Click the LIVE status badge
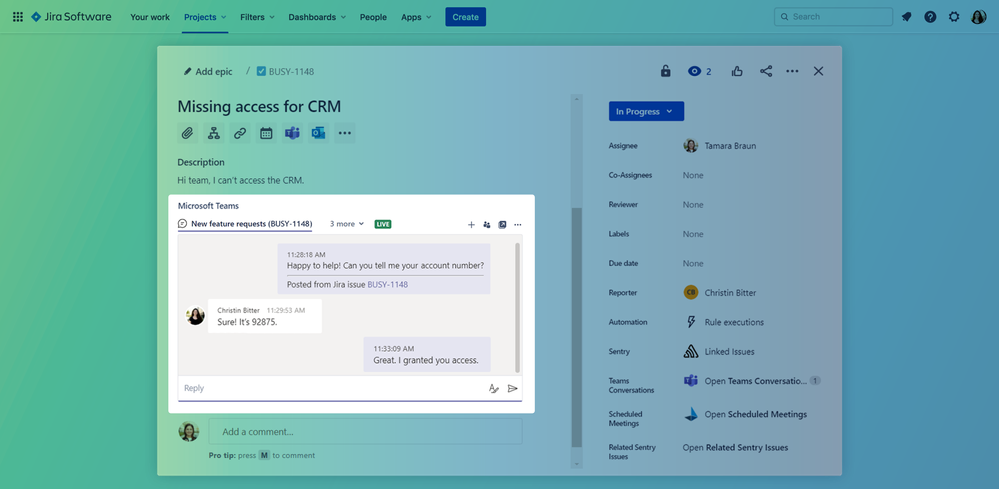The width and height of the screenshot is (999, 489). coord(383,224)
